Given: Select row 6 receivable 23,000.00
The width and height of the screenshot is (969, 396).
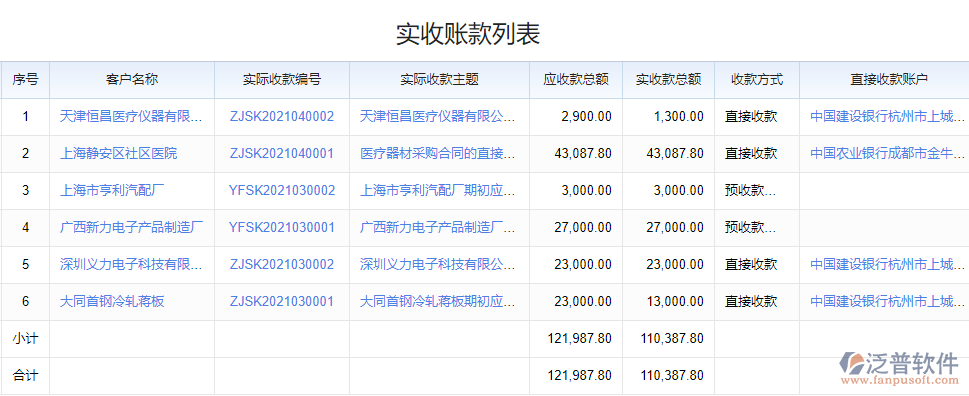Looking at the screenshot, I should pos(583,301).
